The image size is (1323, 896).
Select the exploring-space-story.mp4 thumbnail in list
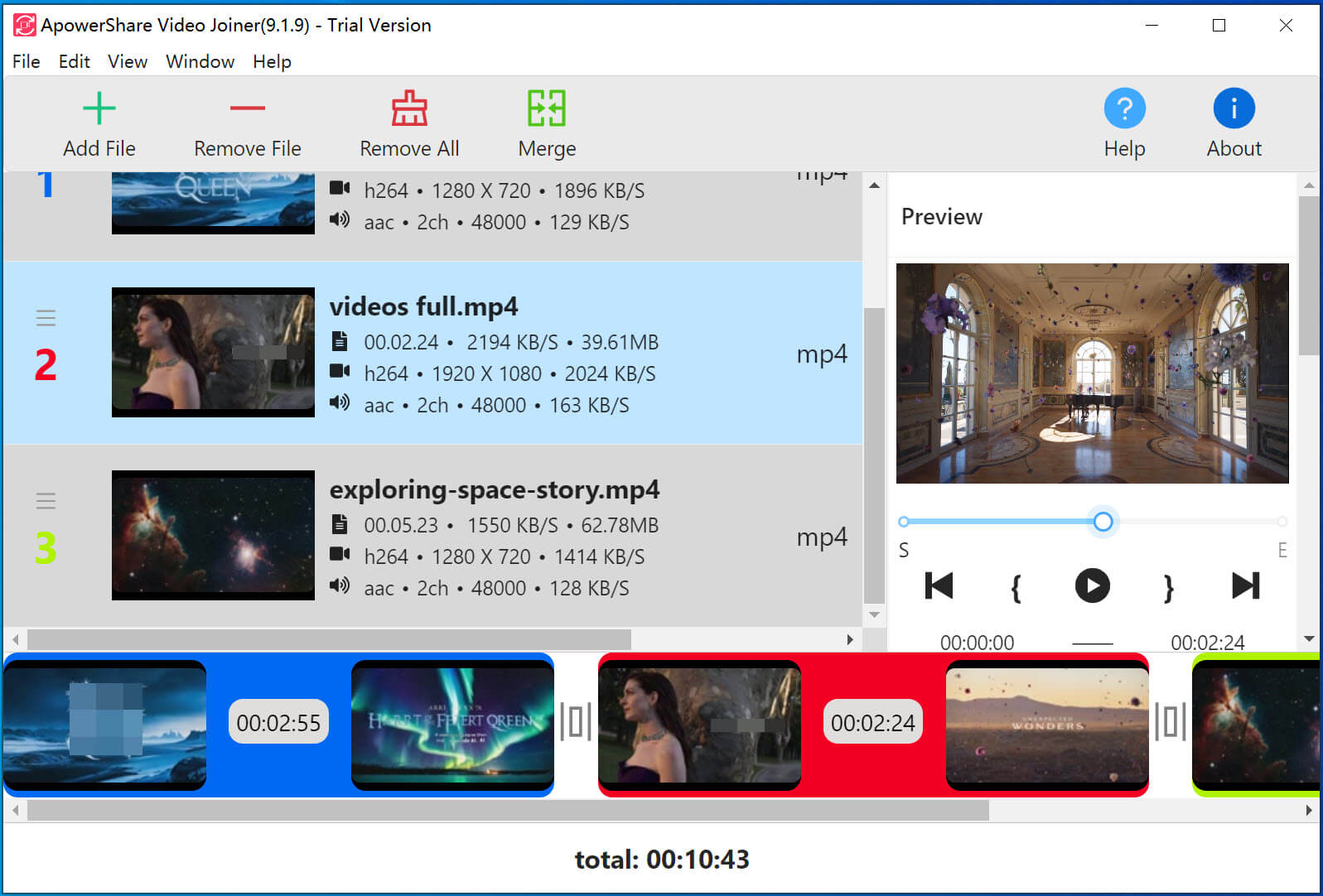pos(213,535)
